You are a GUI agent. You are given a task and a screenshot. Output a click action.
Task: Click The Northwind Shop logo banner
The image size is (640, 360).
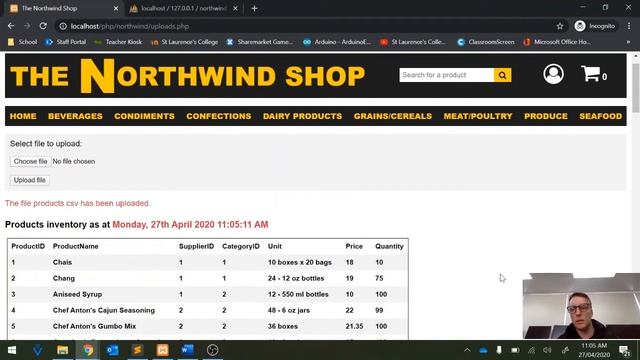[x=187, y=76]
